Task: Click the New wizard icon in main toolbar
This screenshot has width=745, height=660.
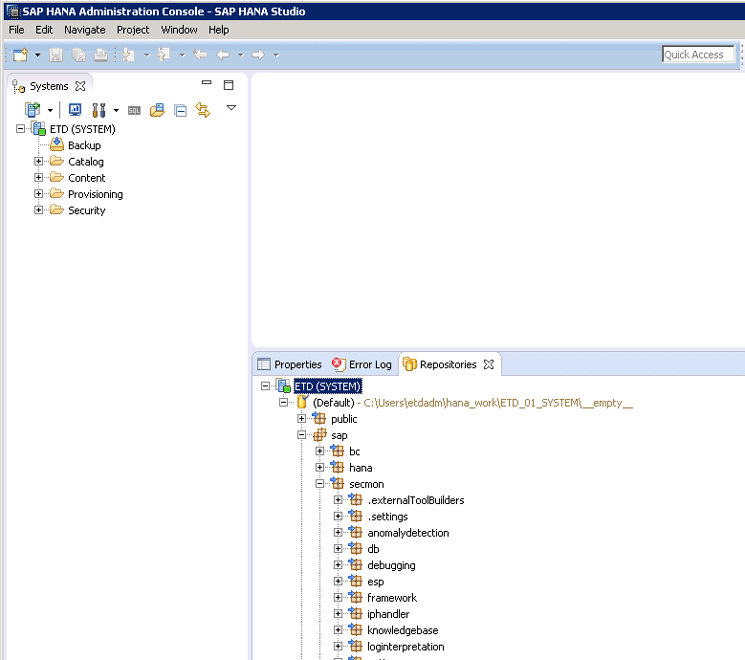Action: (20, 55)
